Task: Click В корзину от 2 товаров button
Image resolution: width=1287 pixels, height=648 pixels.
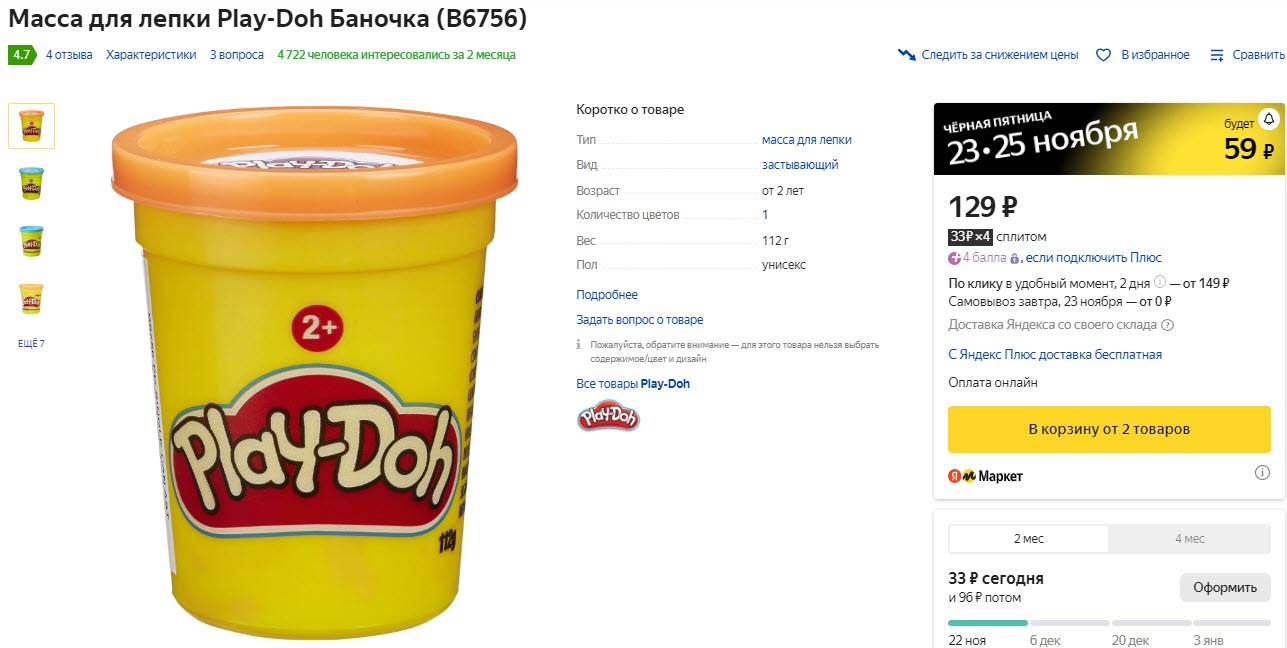Action: coord(1108,428)
